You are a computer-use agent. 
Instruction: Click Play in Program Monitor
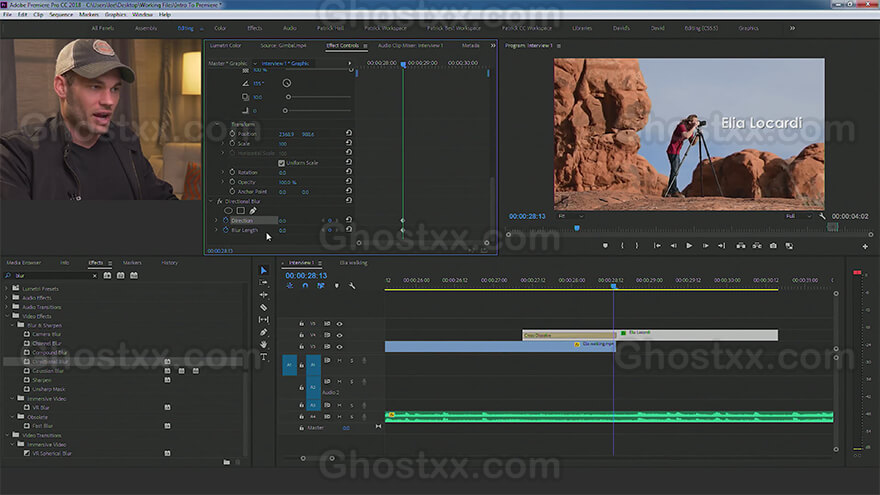[689, 246]
